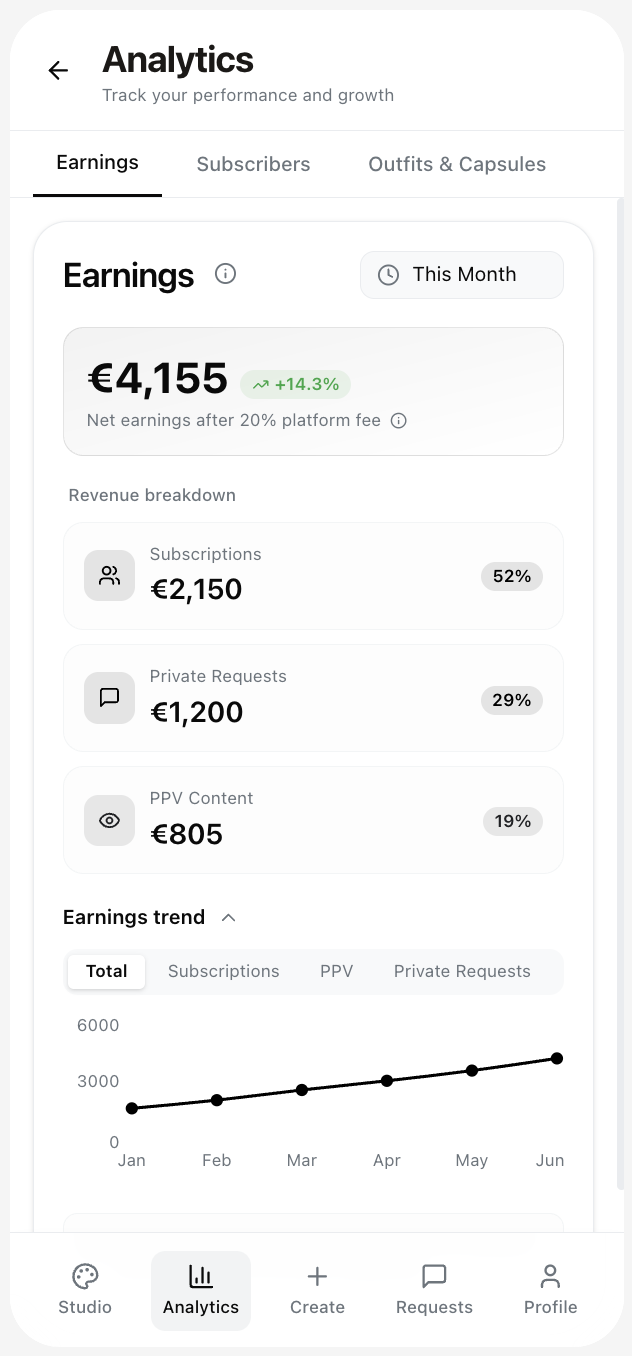This screenshot has height=1356, width=632.
Task: Switch trend chart to Subscriptions
Action: pos(224,971)
